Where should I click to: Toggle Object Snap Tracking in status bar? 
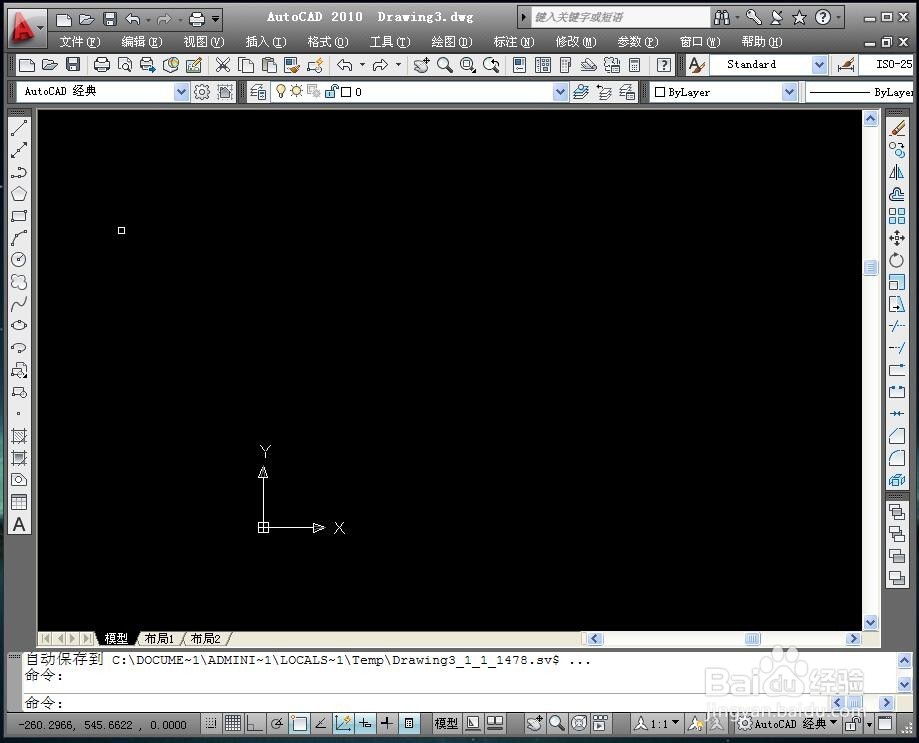tap(321, 724)
